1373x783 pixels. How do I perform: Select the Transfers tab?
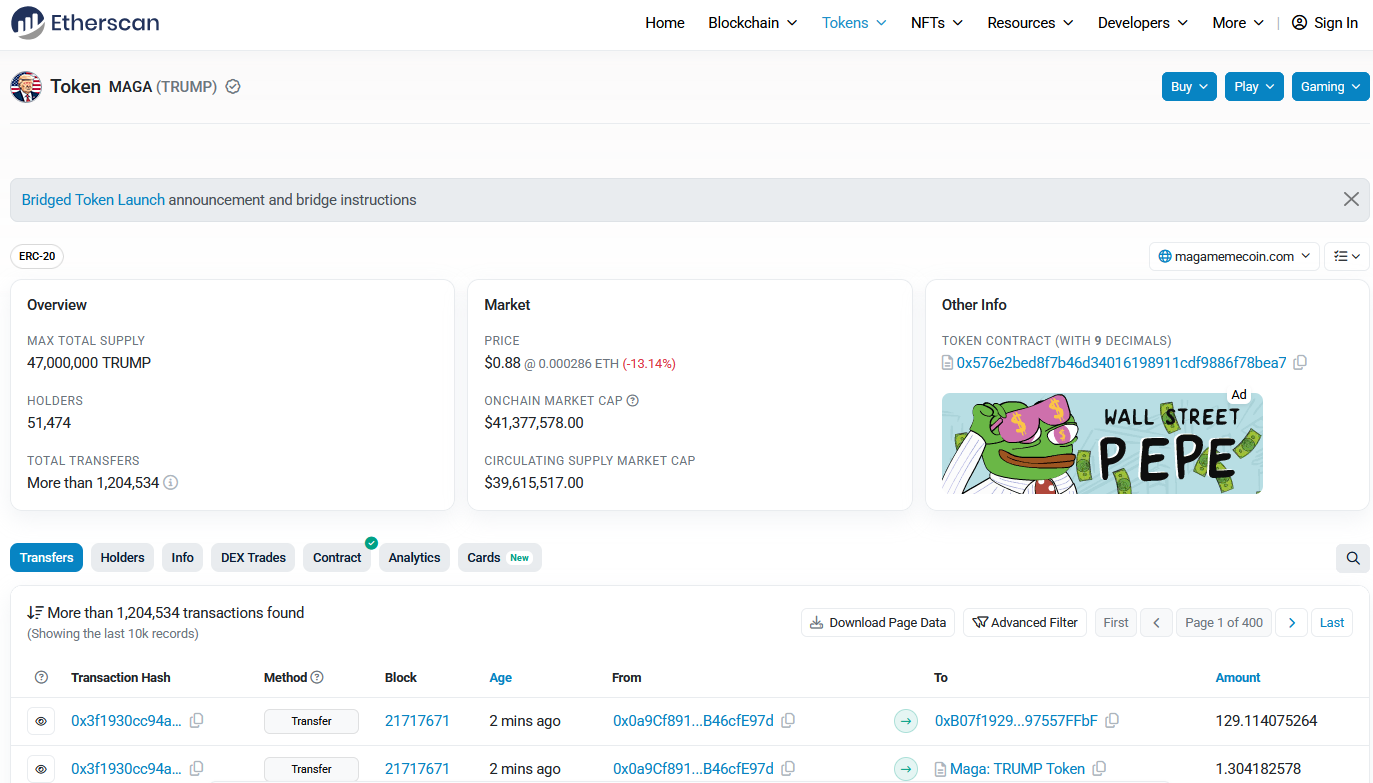point(47,558)
